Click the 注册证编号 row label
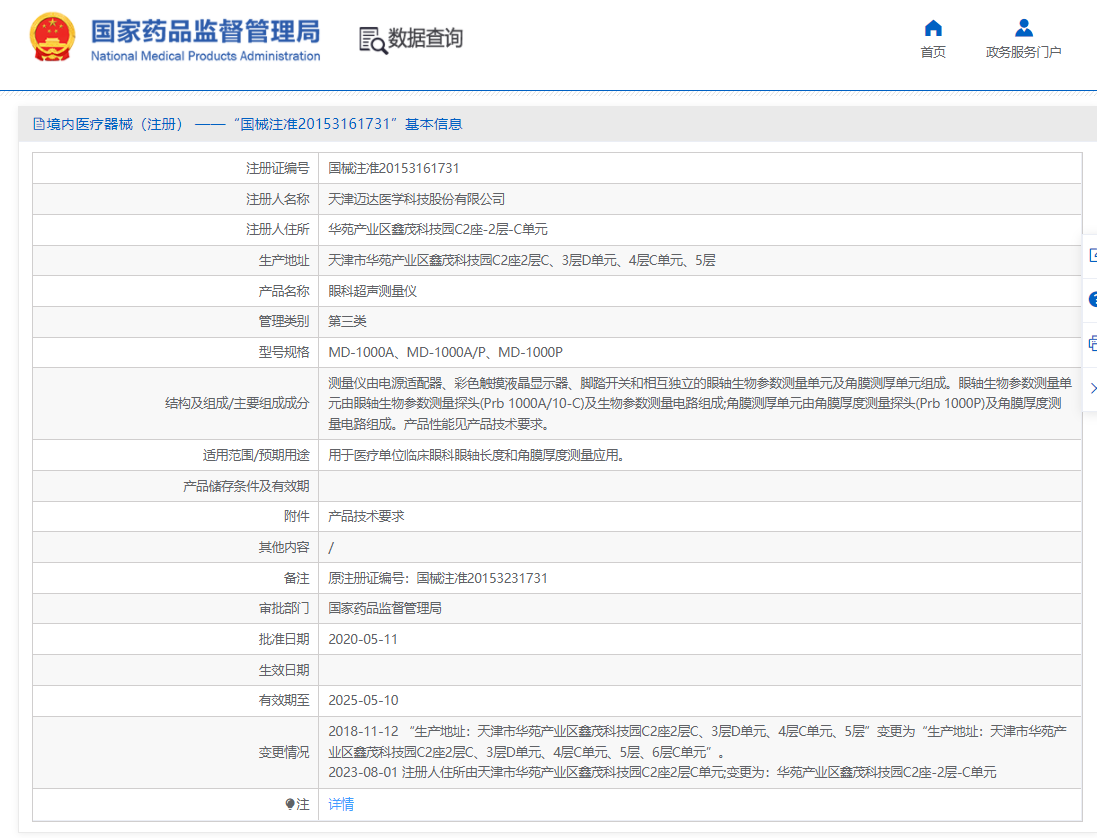 coord(277,168)
